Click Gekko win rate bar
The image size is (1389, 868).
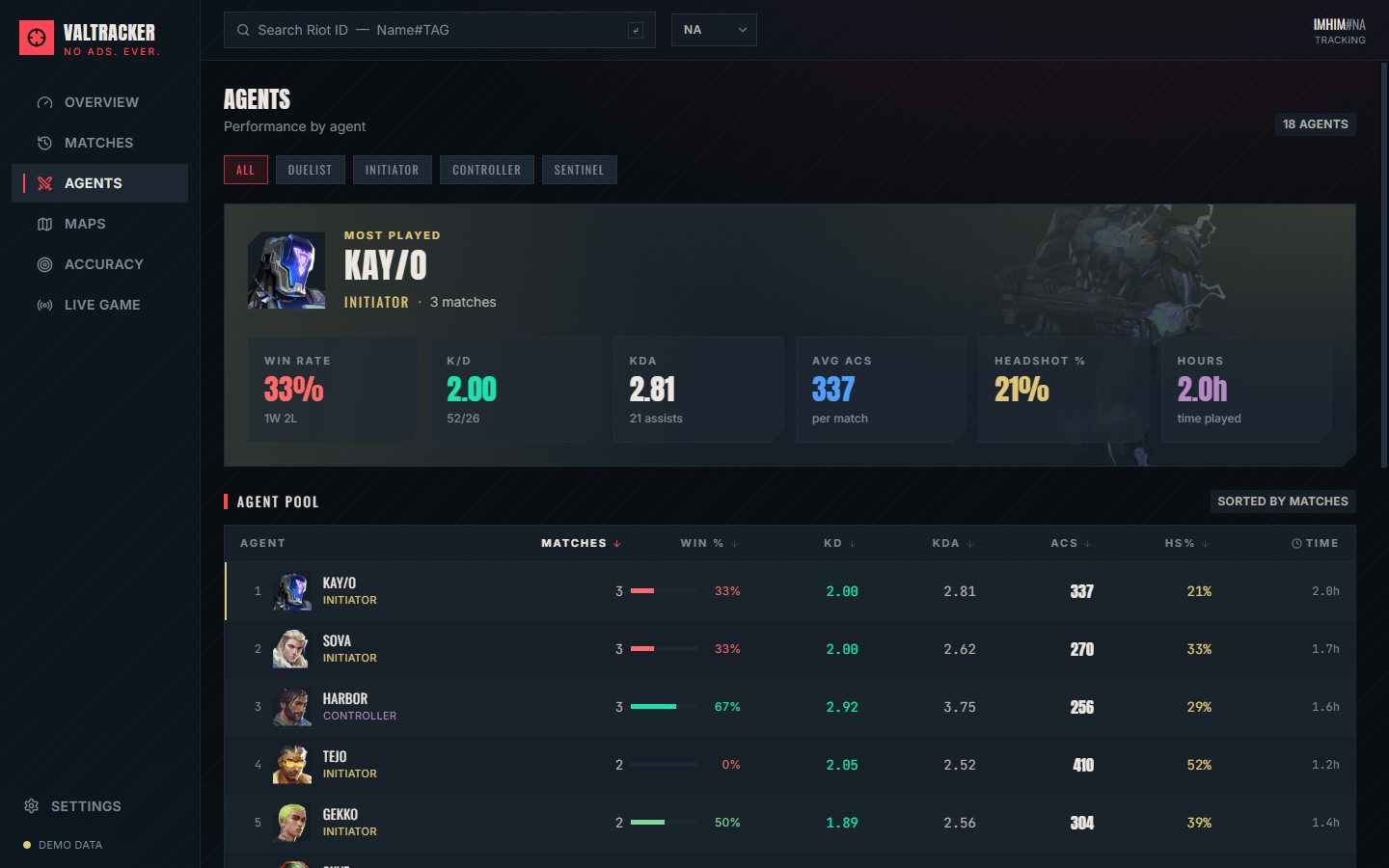[665, 823]
